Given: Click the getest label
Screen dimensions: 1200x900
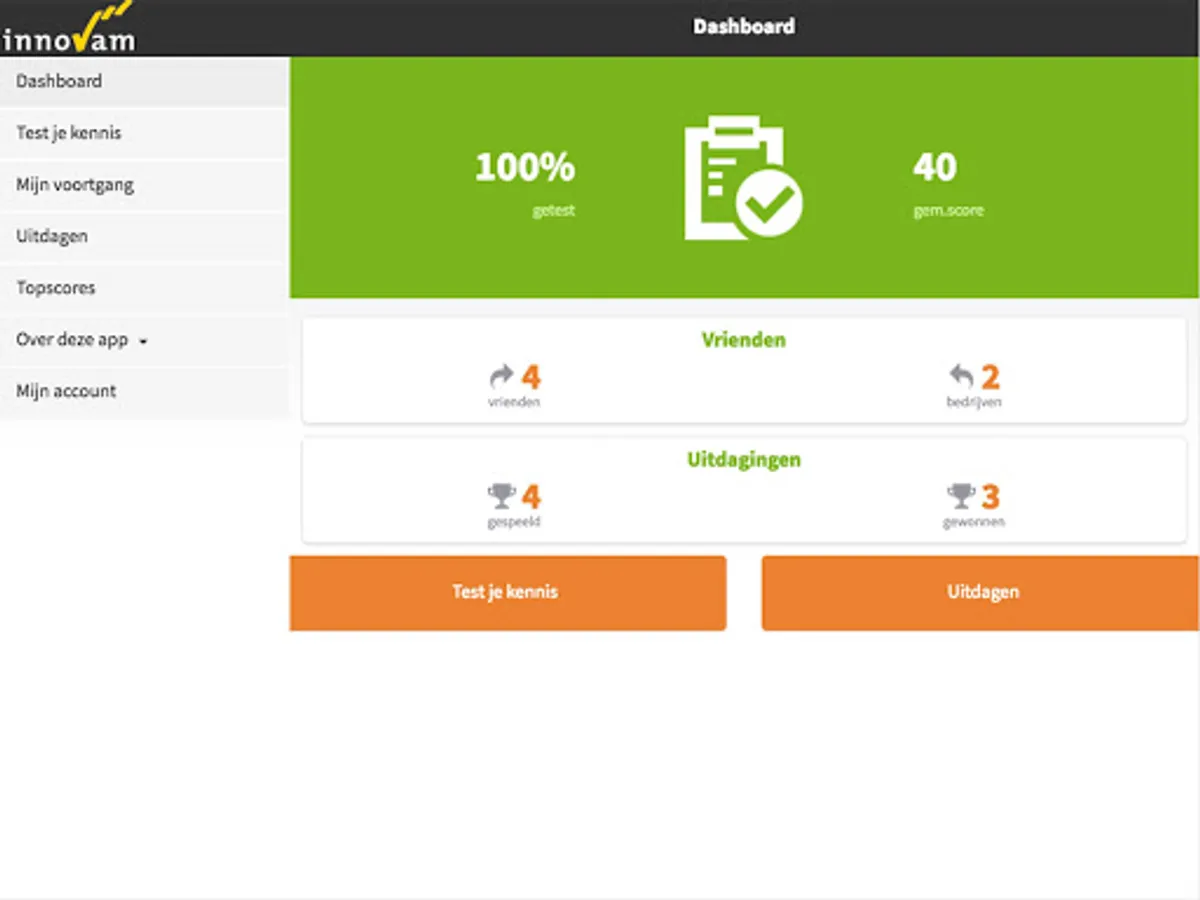Looking at the screenshot, I should click(554, 211).
